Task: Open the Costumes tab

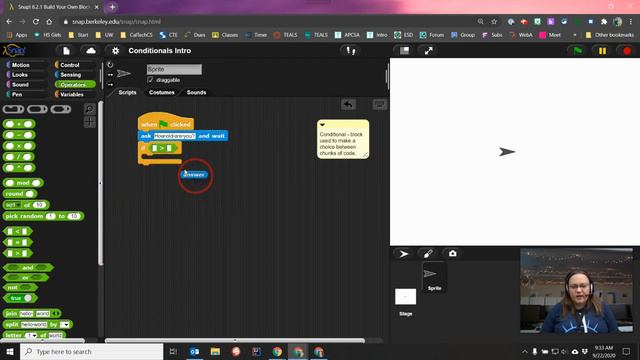Action: (x=162, y=93)
